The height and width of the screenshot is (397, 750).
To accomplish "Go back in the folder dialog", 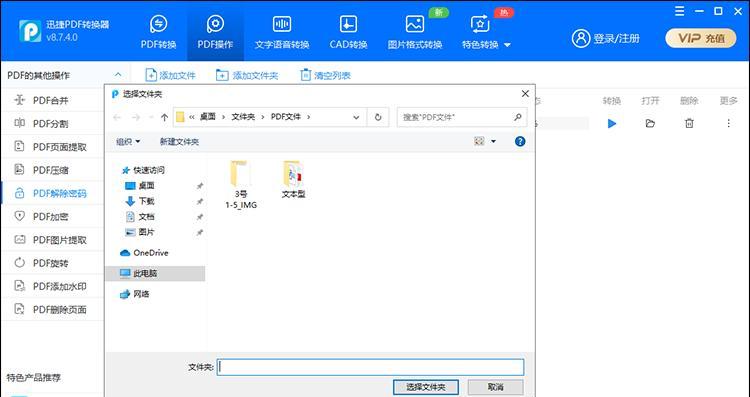I will (x=117, y=117).
